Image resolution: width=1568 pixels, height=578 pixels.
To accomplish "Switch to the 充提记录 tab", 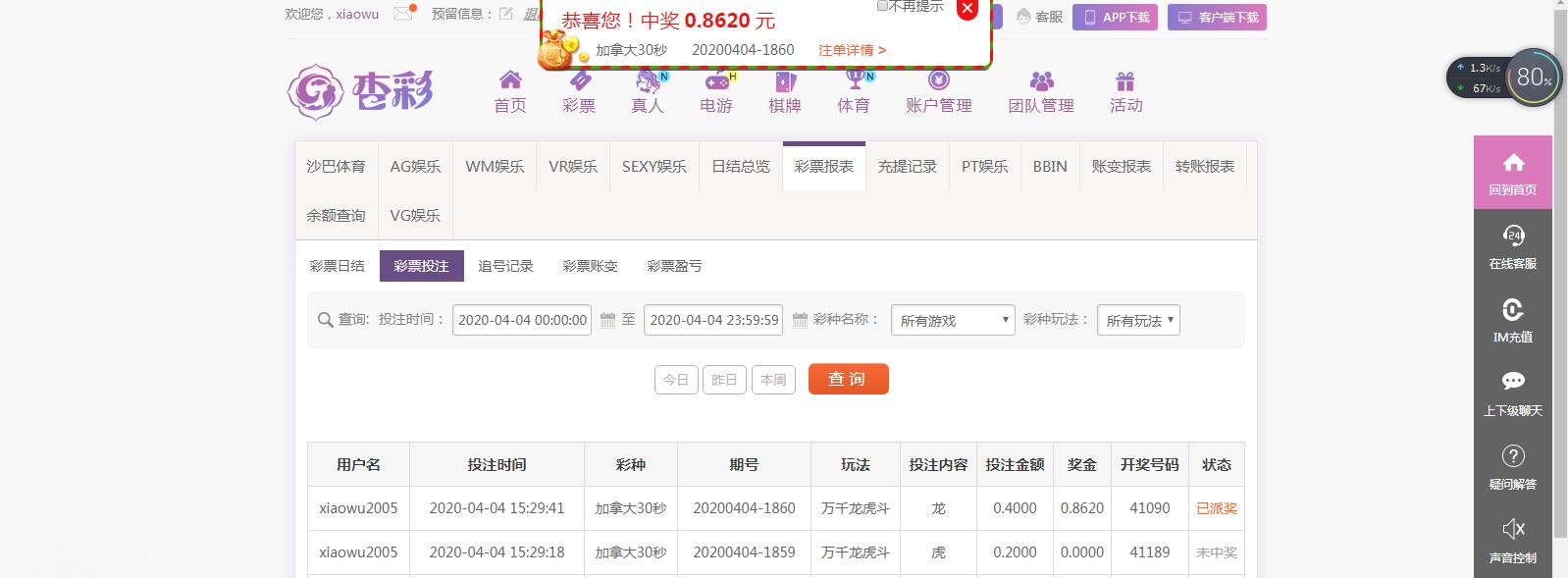I will [x=908, y=166].
